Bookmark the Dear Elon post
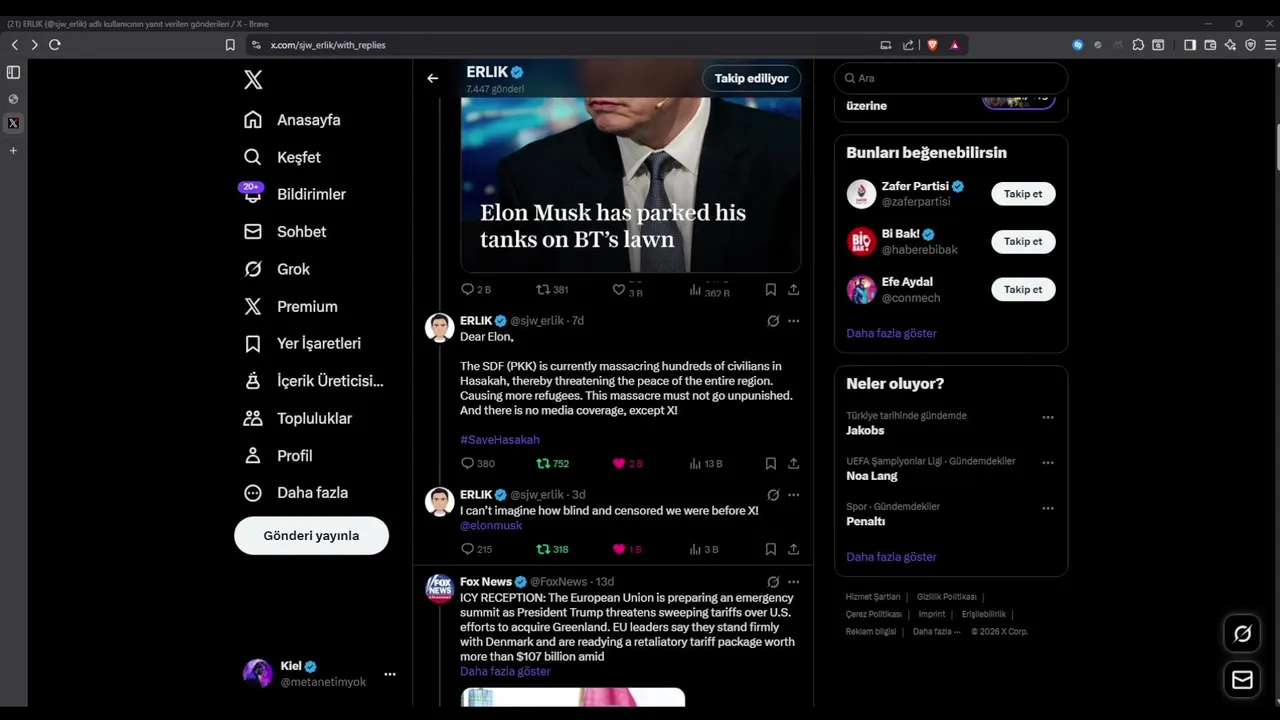This screenshot has width=1280, height=720. [771, 464]
